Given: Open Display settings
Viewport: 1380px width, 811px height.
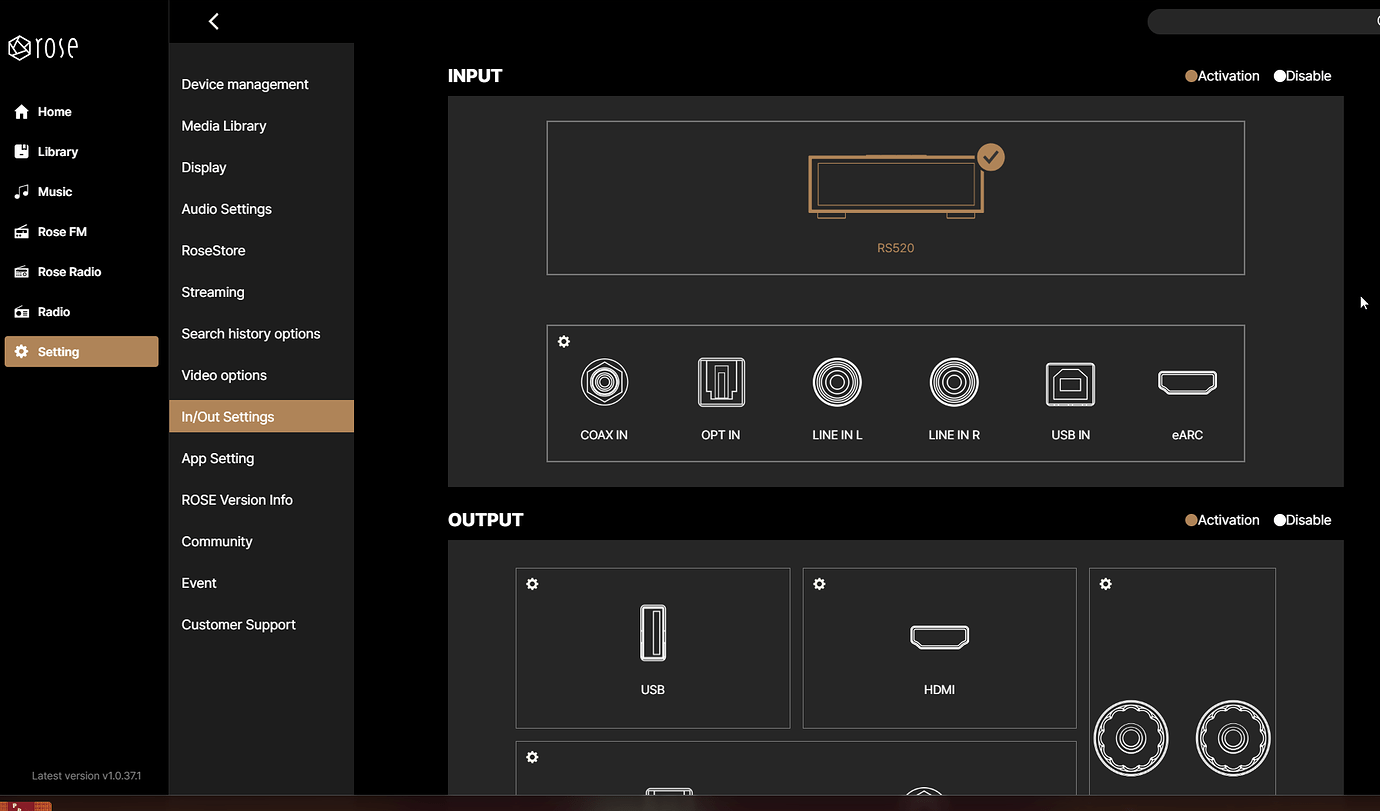Looking at the screenshot, I should point(261,167).
